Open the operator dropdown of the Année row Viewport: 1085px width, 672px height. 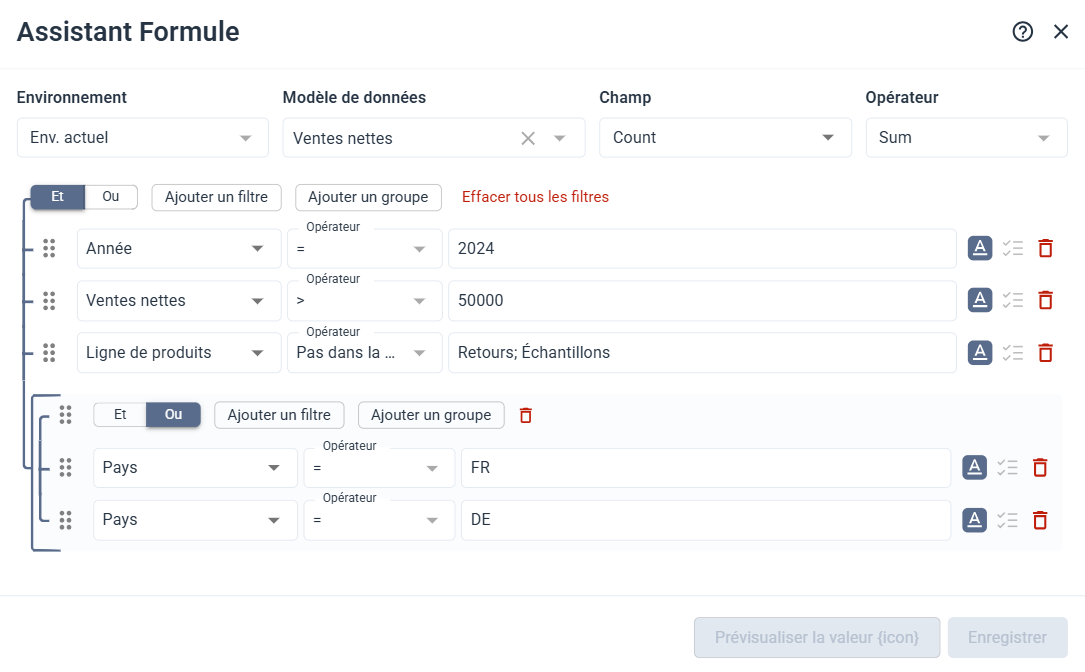coord(365,248)
